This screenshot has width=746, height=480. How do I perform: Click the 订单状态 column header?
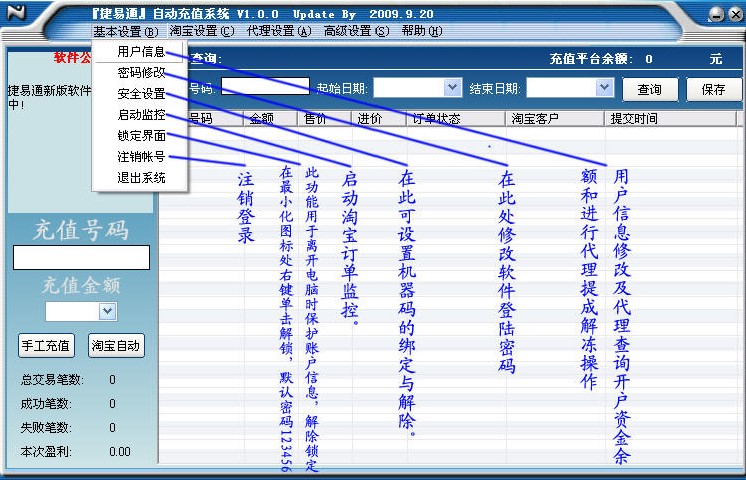(x=456, y=118)
